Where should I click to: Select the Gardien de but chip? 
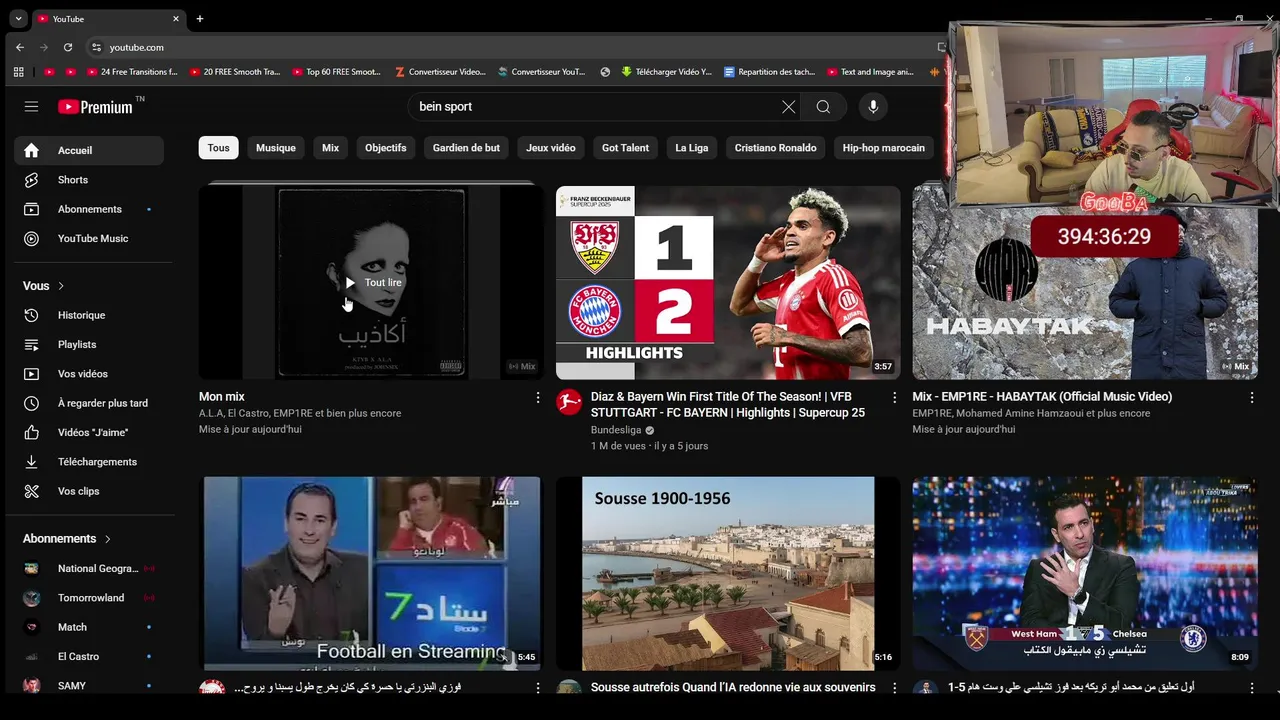466,148
